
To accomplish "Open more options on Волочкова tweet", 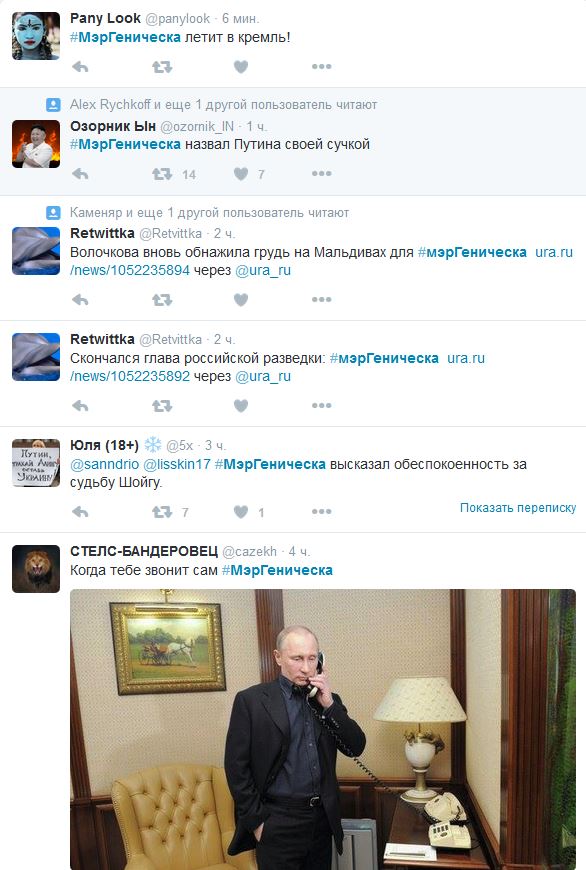I will 321,300.
